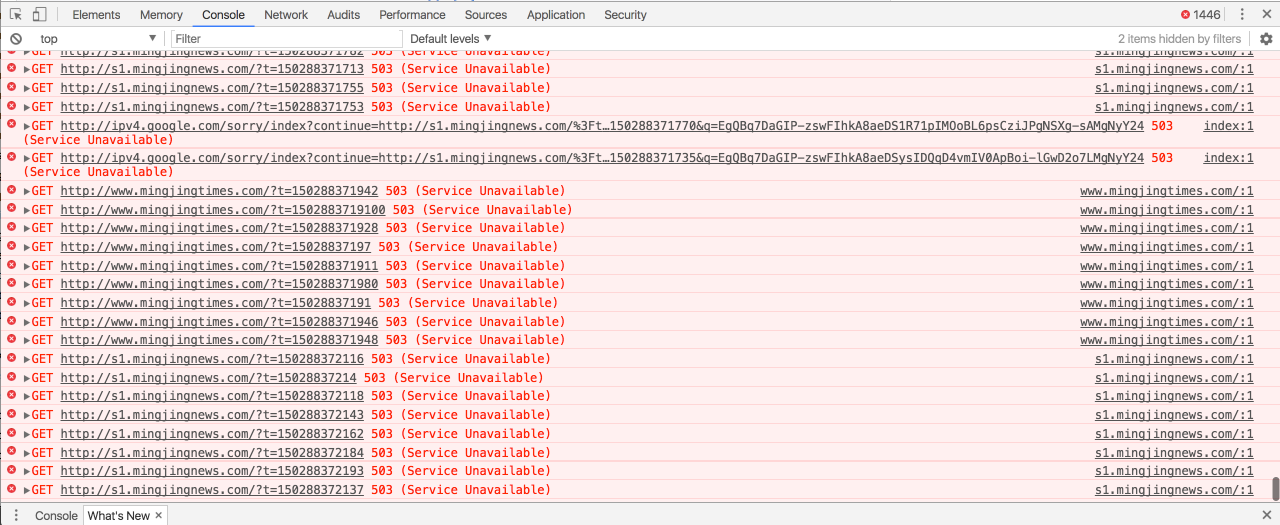
Task: Switch to the Console tab in top bar
Action: pyautogui.click(x=223, y=15)
